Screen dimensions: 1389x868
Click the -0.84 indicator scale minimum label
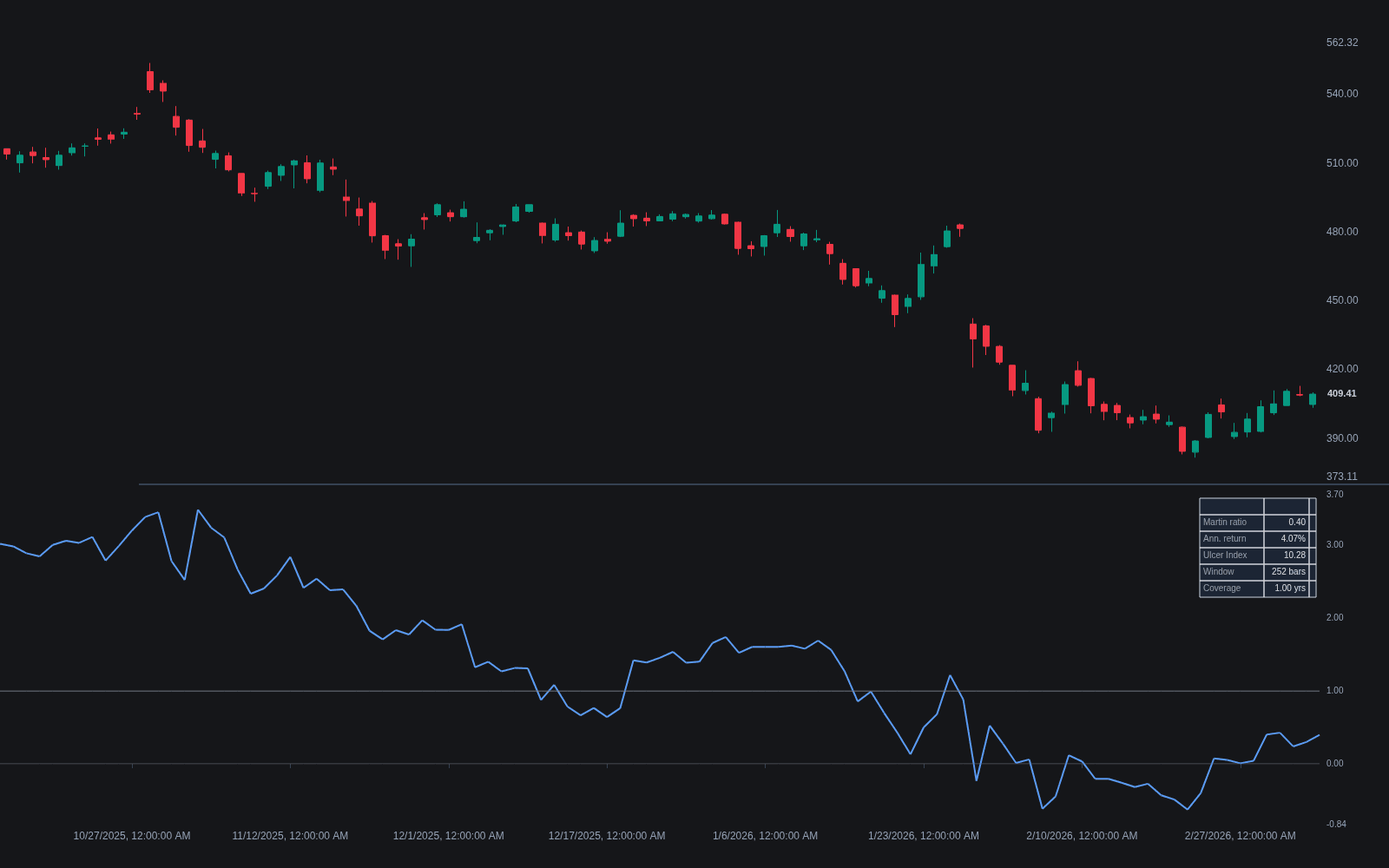click(x=1336, y=825)
